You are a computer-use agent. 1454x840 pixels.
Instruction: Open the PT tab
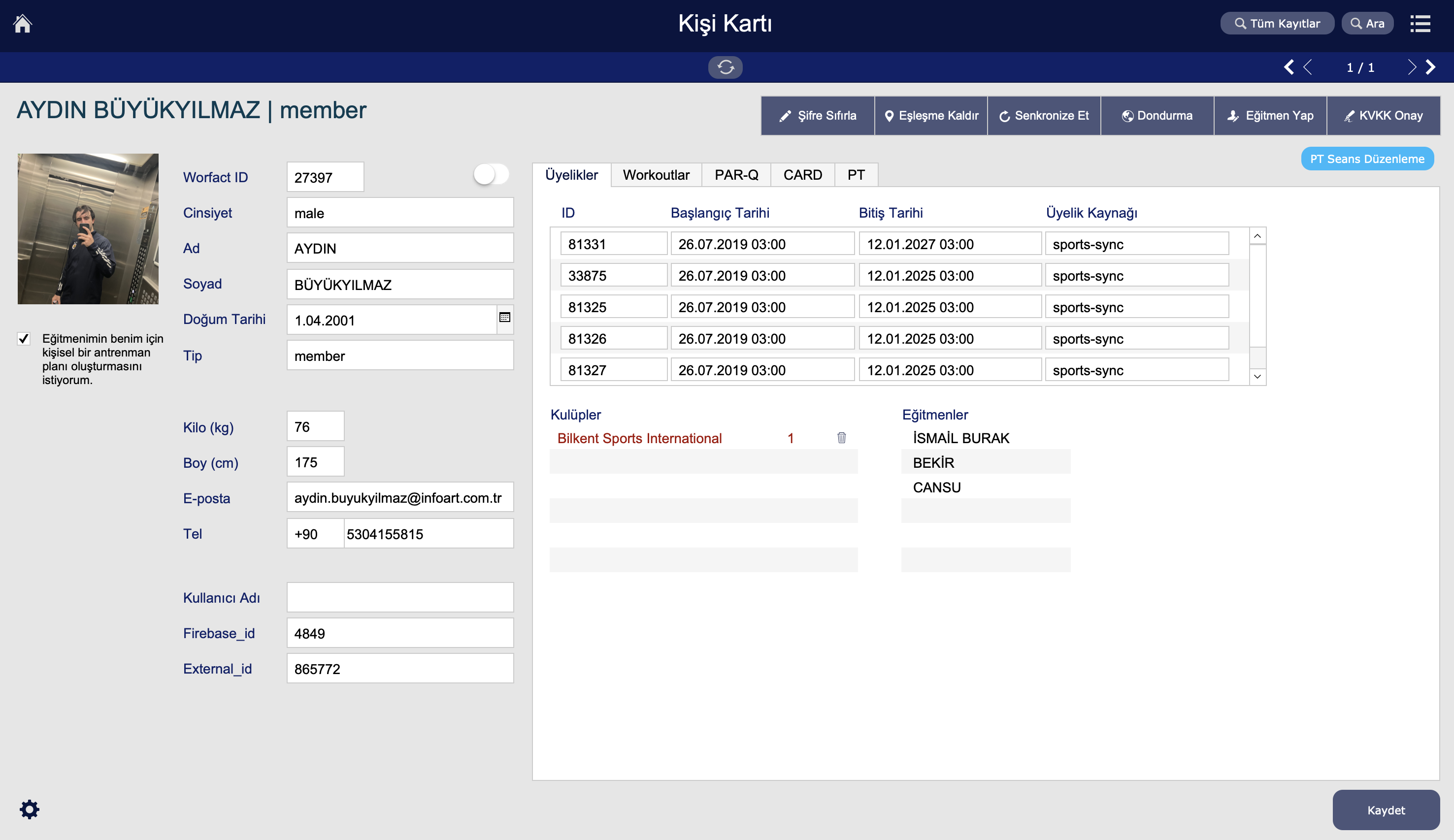[856, 175]
